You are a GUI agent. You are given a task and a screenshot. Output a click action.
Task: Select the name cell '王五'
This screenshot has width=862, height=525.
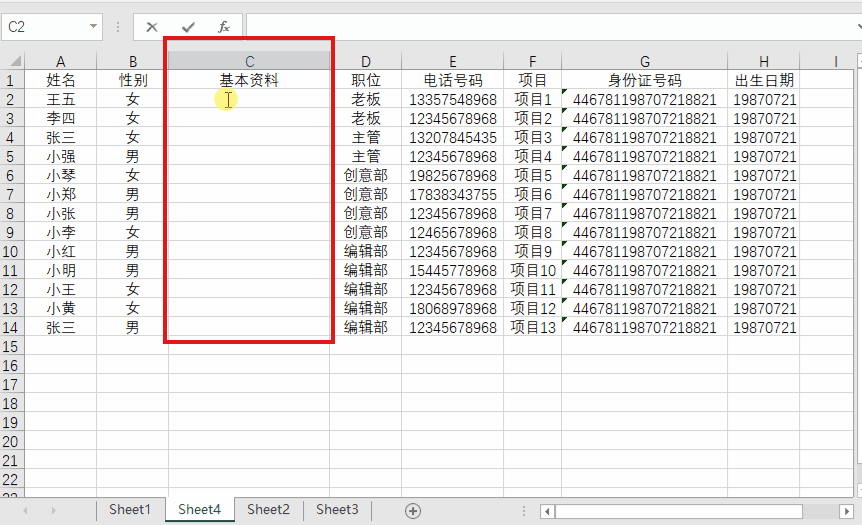coord(60,100)
